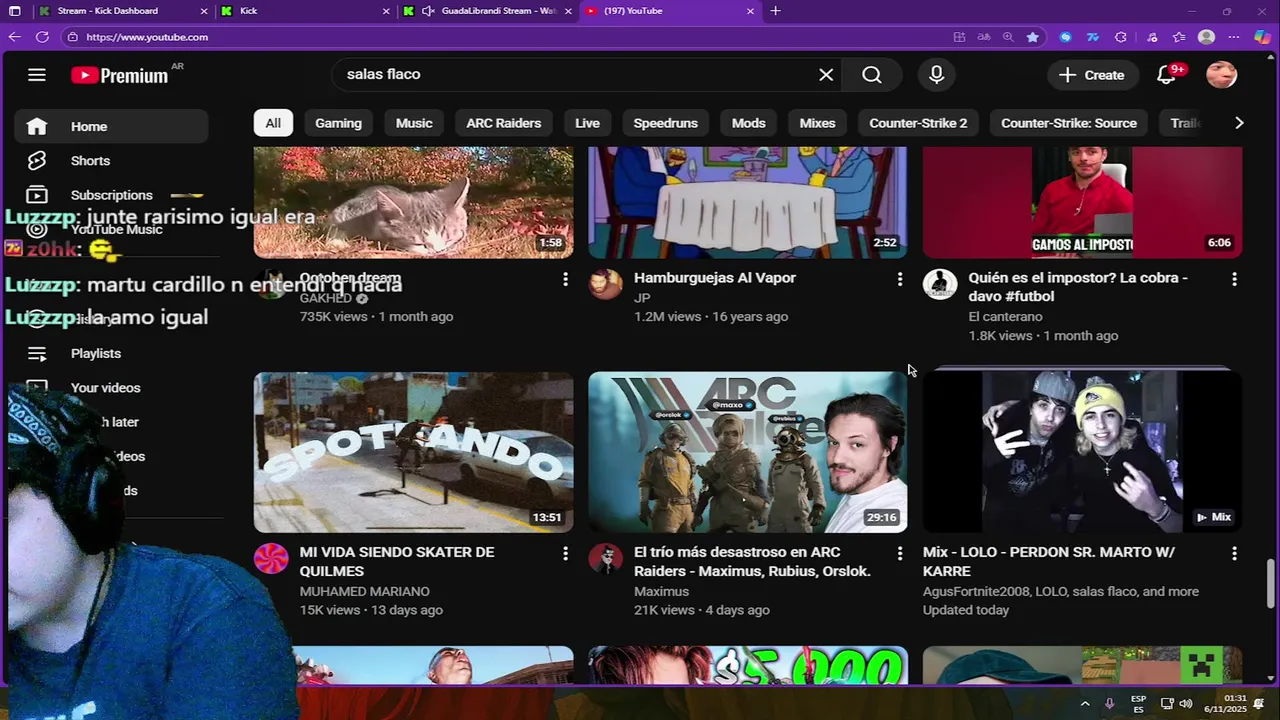Viewport: 1280px width, 720px height.
Task: Click the Shazam extension icon
Action: click(1065, 37)
